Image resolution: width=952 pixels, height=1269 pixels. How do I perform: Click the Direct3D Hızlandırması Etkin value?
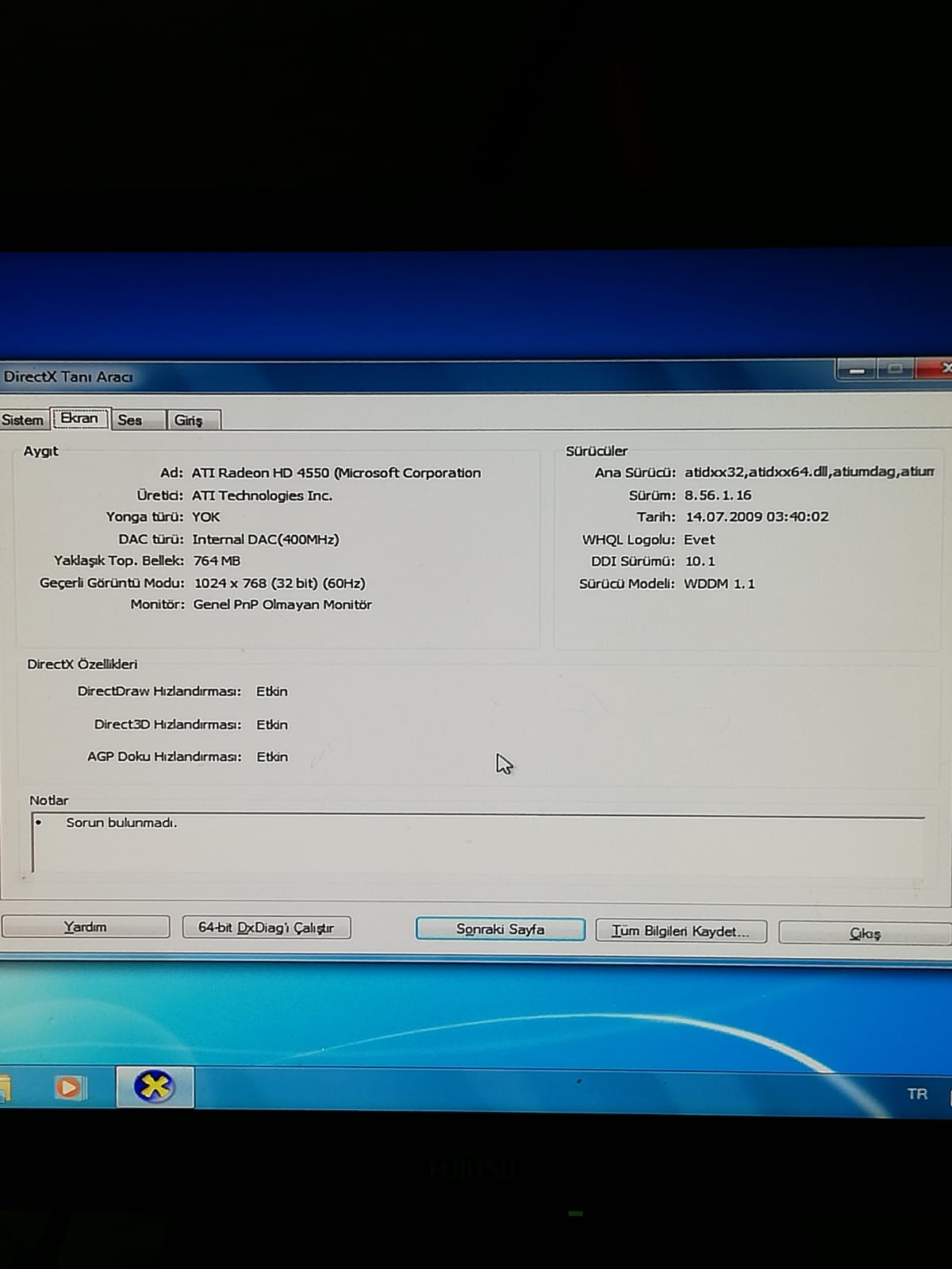271,725
